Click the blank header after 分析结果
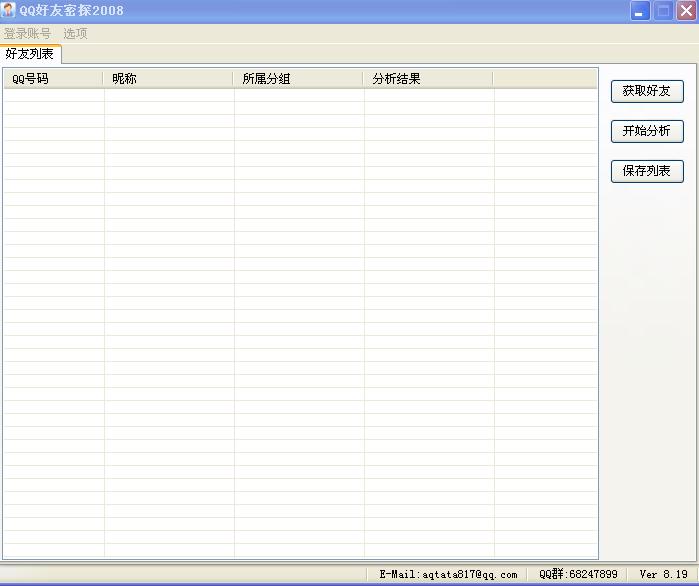The image size is (699, 586). click(544, 79)
